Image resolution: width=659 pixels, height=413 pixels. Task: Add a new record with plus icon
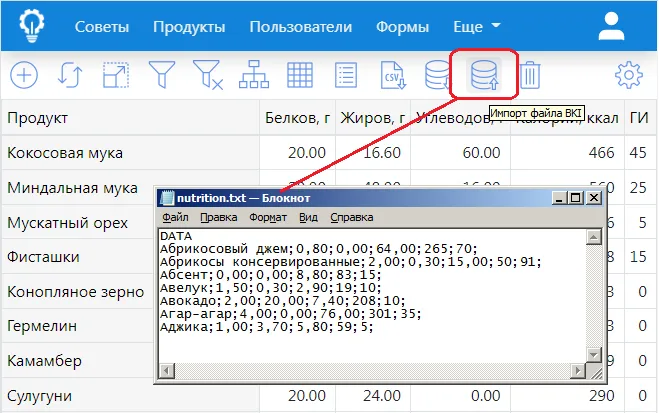24,75
